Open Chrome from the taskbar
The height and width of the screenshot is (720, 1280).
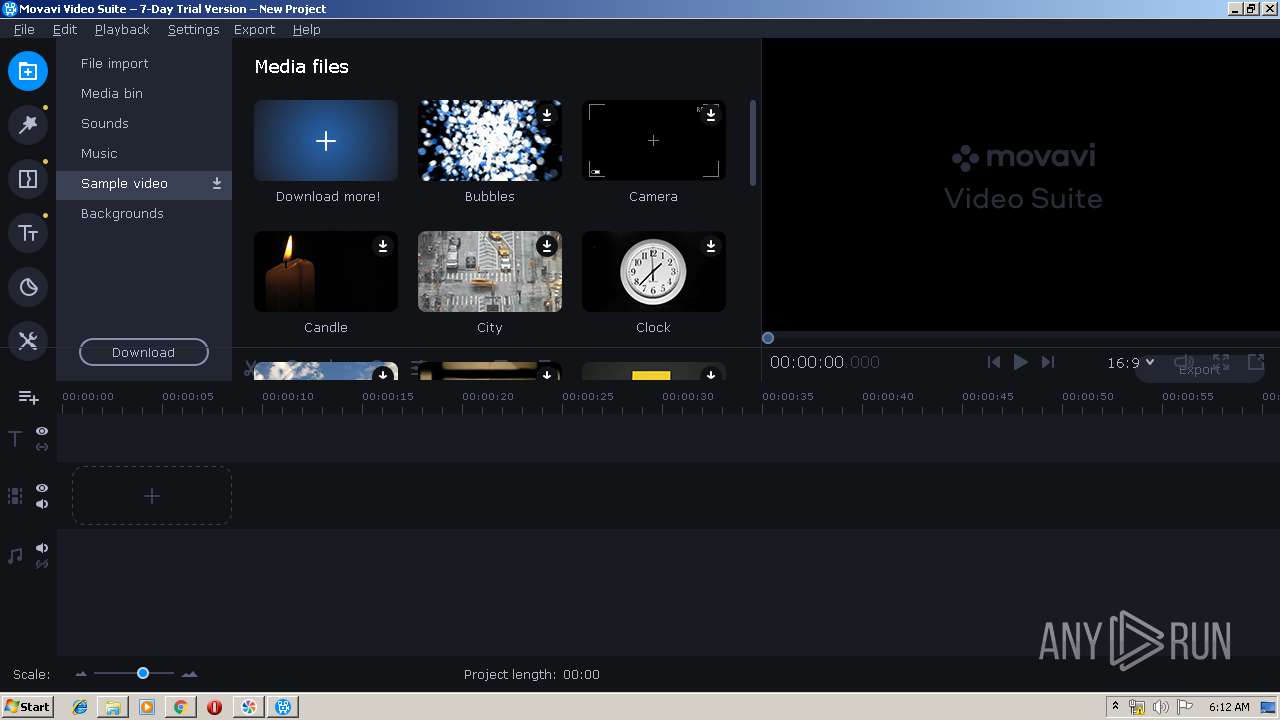(180, 707)
